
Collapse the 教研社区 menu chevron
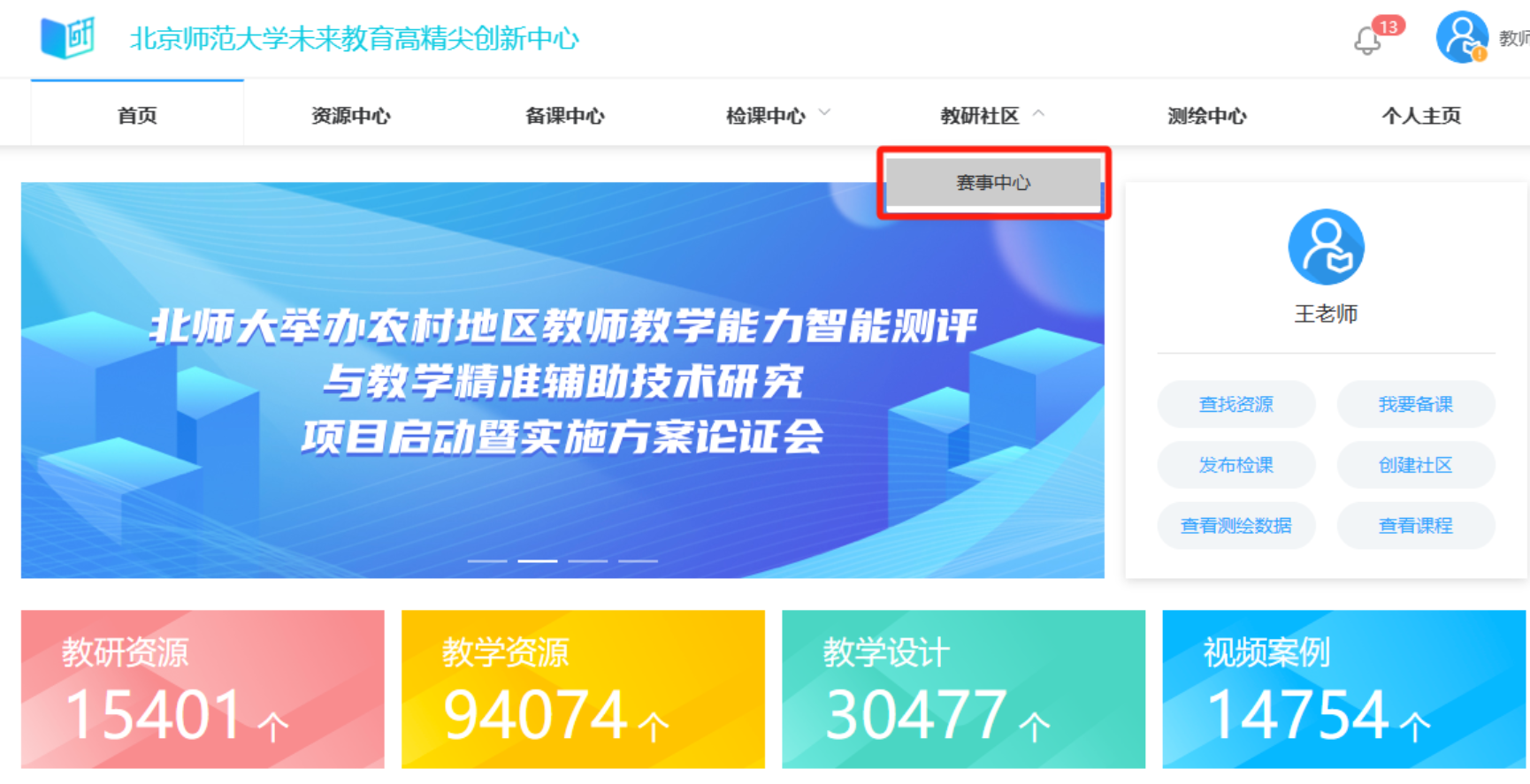1038,112
